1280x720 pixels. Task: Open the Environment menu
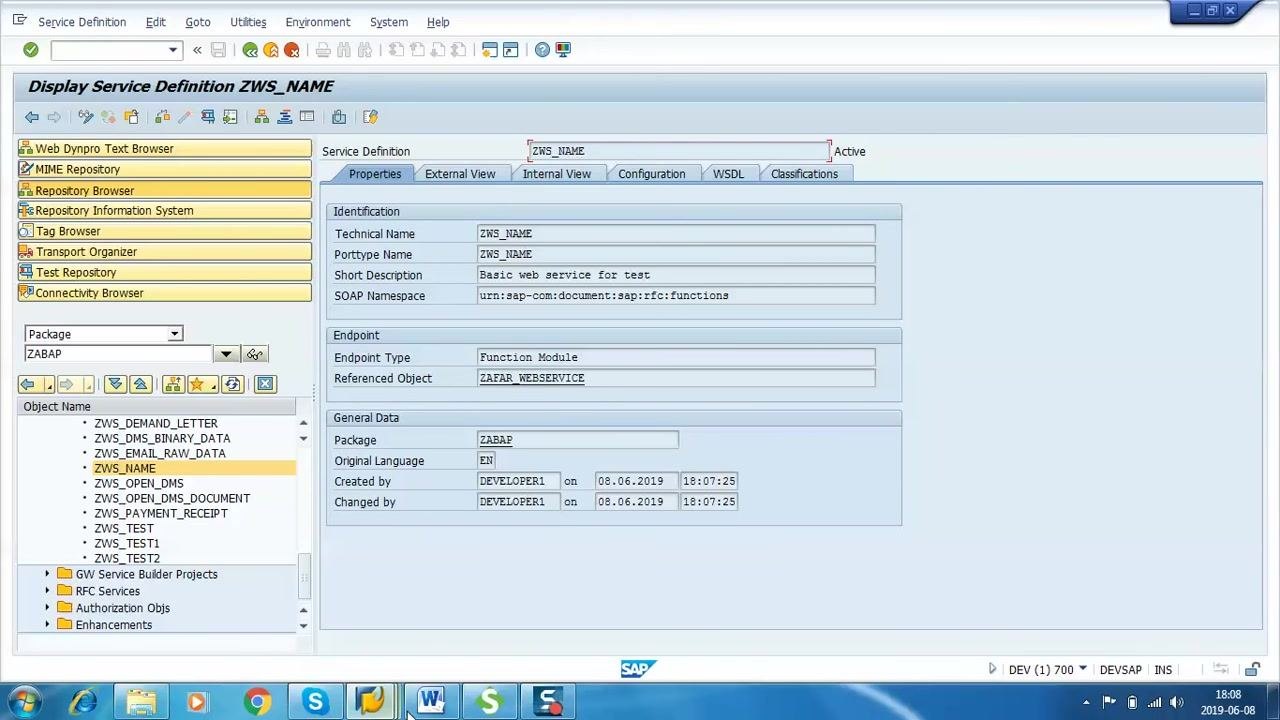(318, 22)
